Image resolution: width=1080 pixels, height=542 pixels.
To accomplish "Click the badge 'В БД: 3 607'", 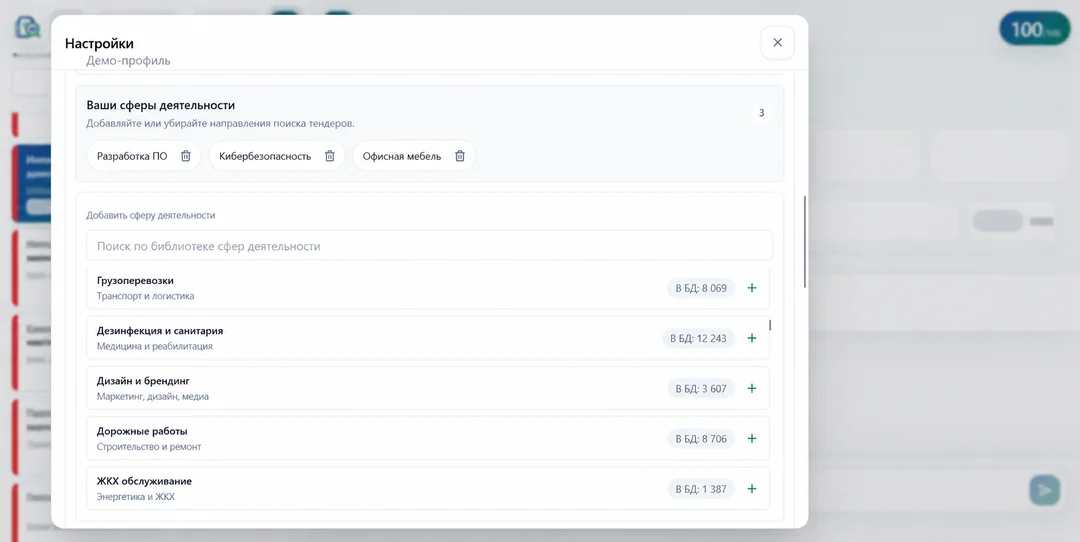I will (x=701, y=388).
